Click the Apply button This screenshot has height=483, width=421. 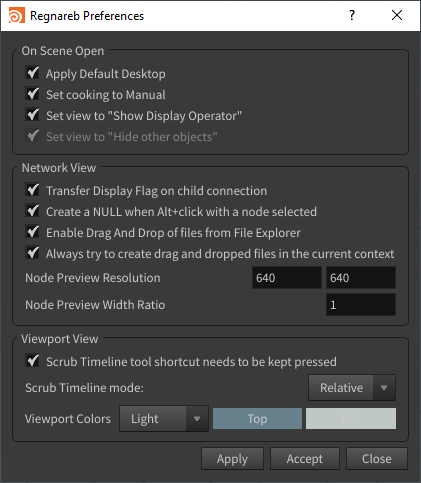(x=232, y=459)
